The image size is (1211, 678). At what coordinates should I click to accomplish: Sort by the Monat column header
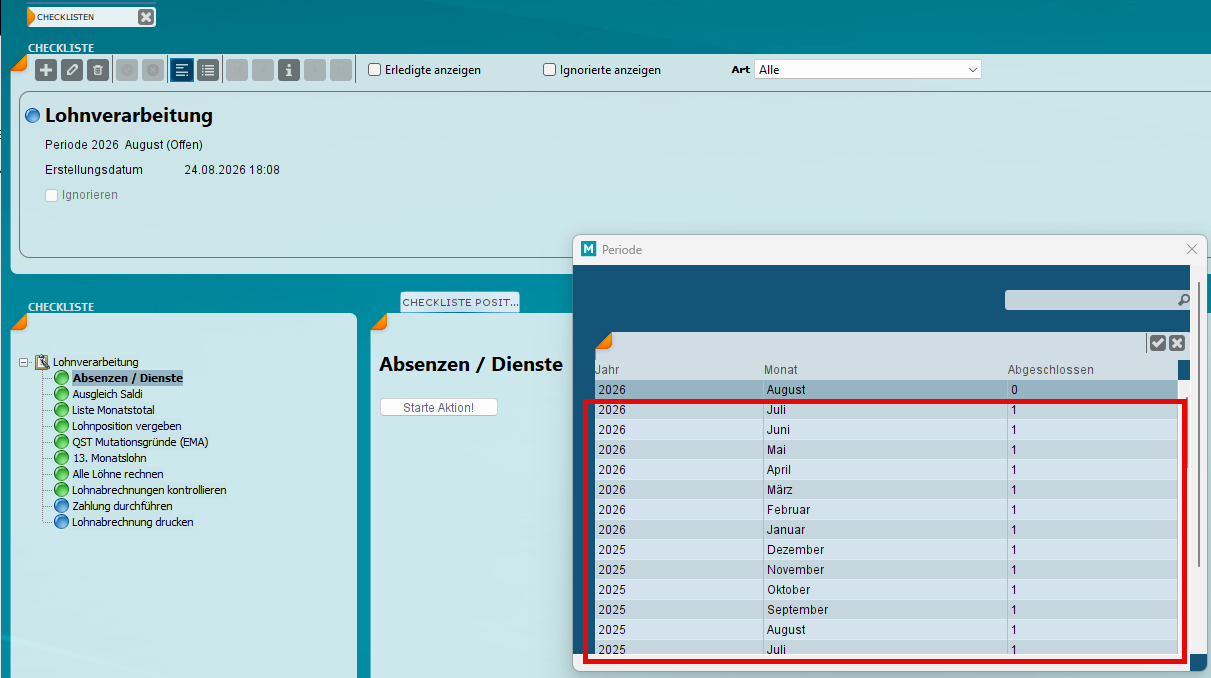781,370
